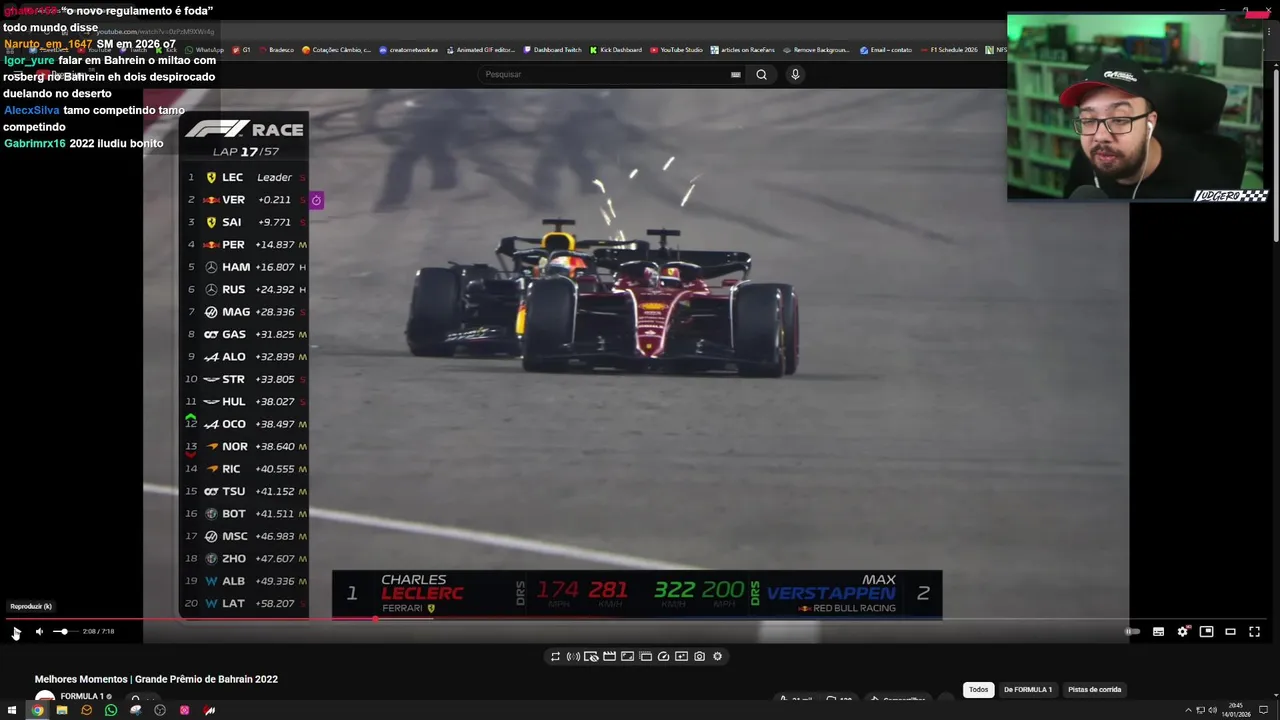Viewport: 1280px width, 720px height.
Task: Open the Bradesco bookmark
Action: (x=276, y=50)
